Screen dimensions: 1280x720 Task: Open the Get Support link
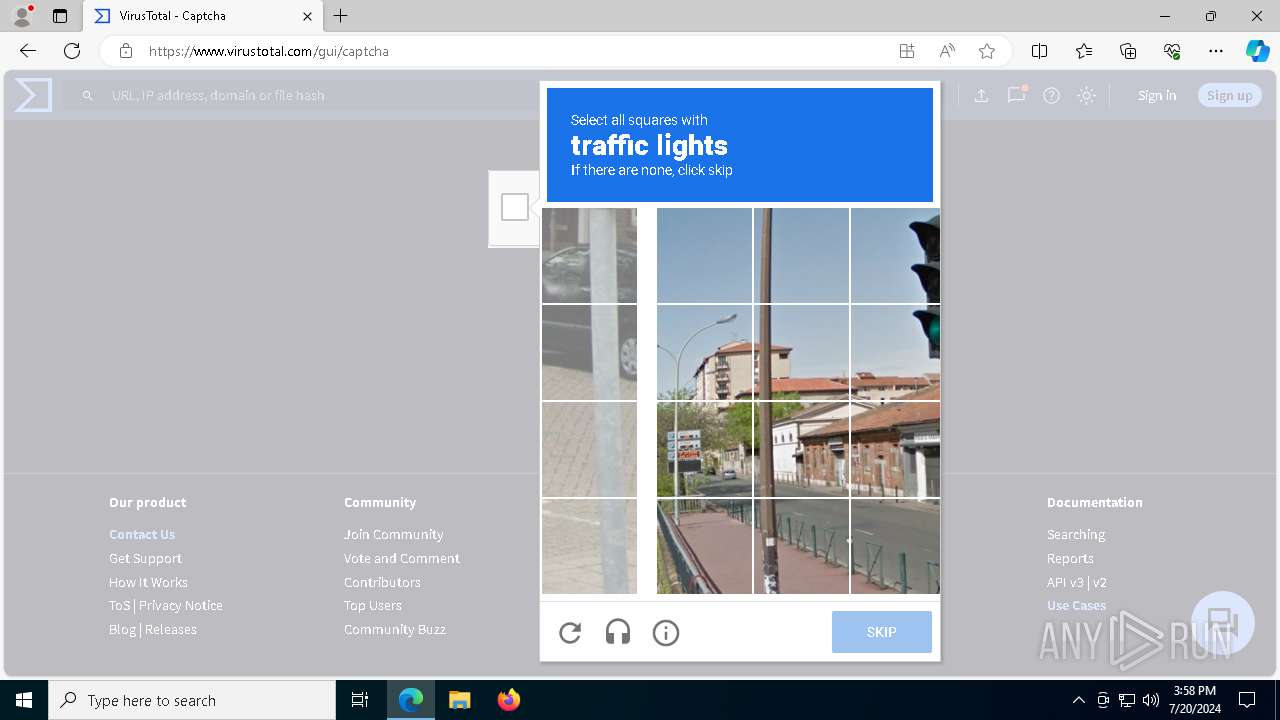tap(145, 558)
